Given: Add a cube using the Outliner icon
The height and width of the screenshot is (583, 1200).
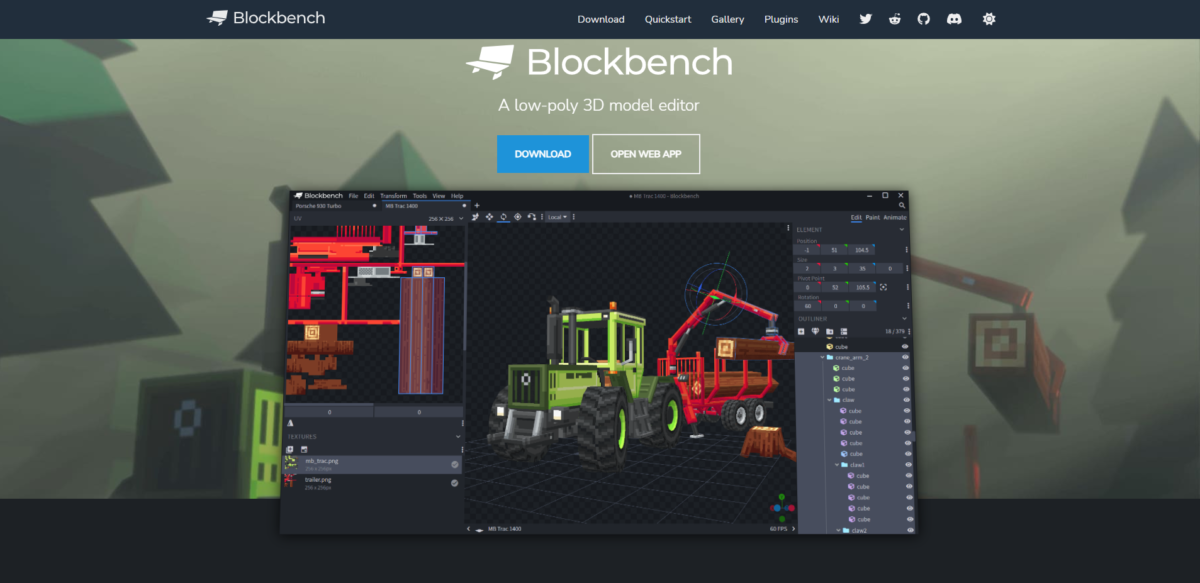Looking at the screenshot, I should (801, 331).
